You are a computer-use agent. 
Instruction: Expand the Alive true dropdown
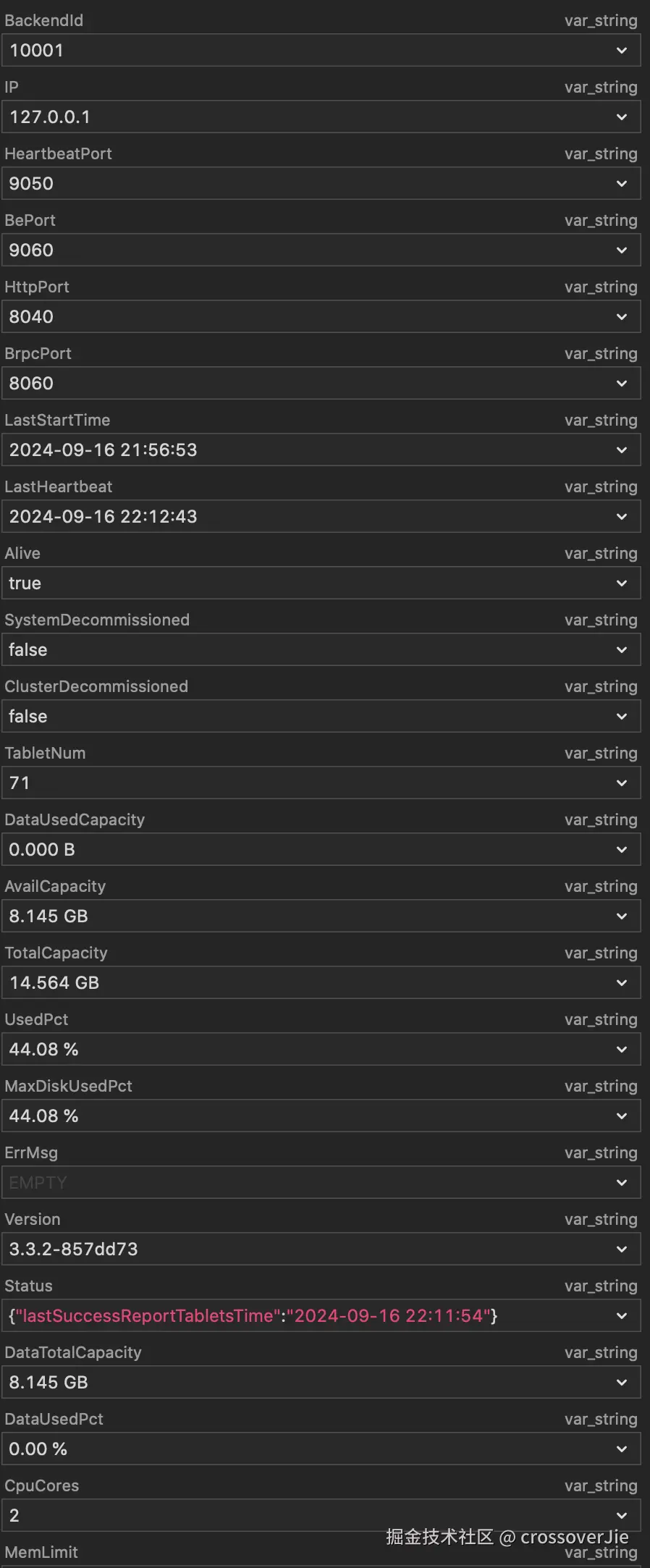tap(621, 583)
